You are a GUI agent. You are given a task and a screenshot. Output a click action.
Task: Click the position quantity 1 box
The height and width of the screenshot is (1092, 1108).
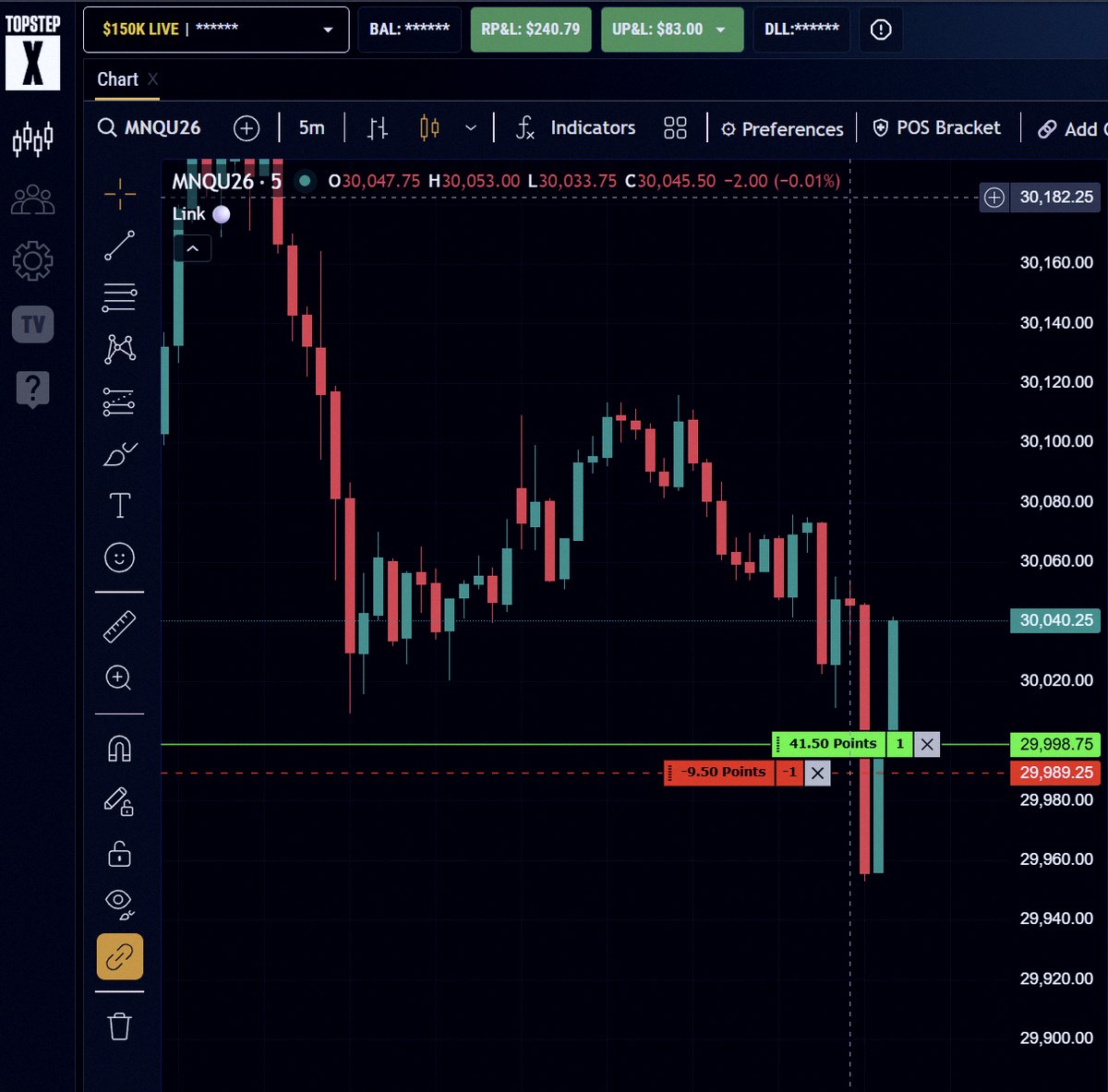[x=900, y=744]
